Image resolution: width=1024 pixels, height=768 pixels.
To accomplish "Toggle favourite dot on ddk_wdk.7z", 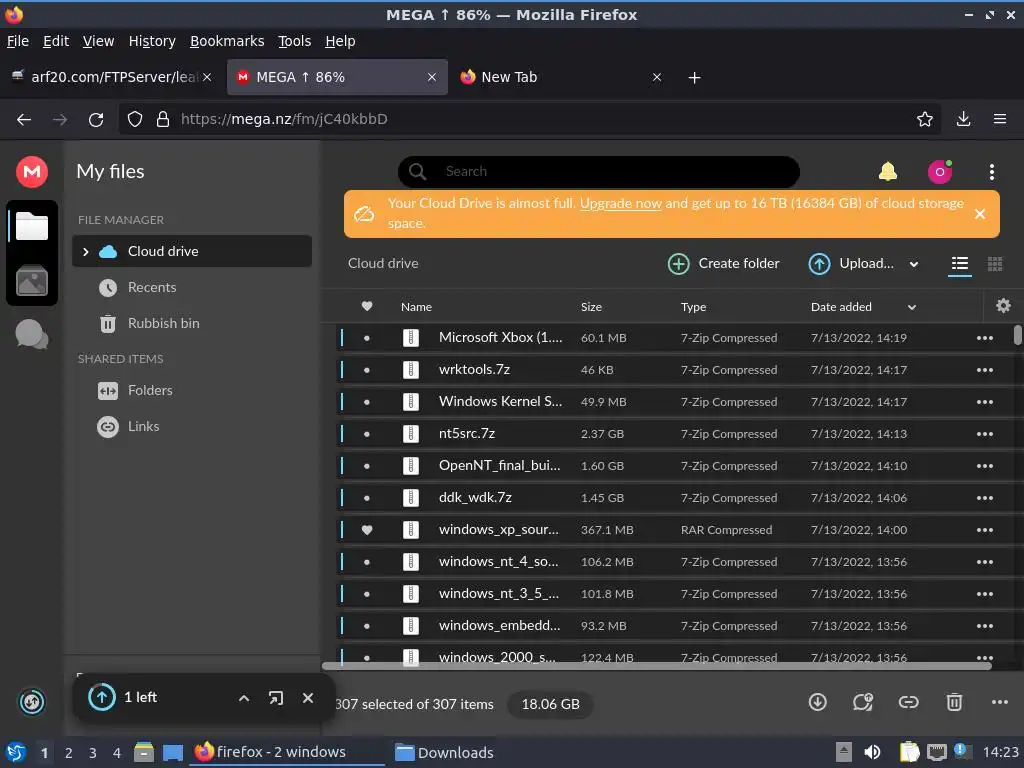I will pyautogui.click(x=367, y=498).
